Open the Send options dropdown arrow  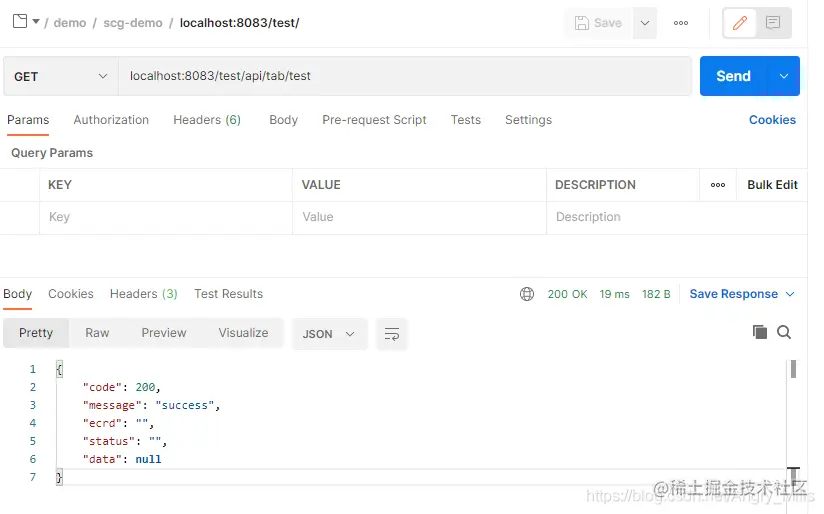pyautogui.click(x=784, y=76)
